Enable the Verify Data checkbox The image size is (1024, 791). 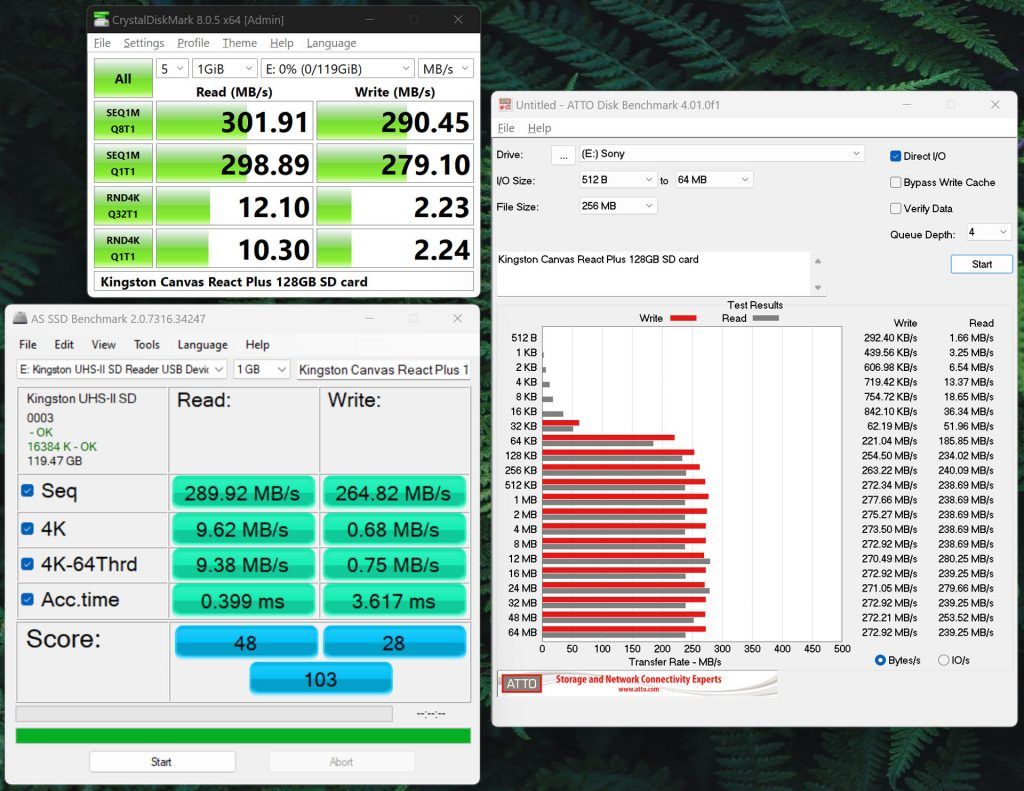click(x=895, y=208)
